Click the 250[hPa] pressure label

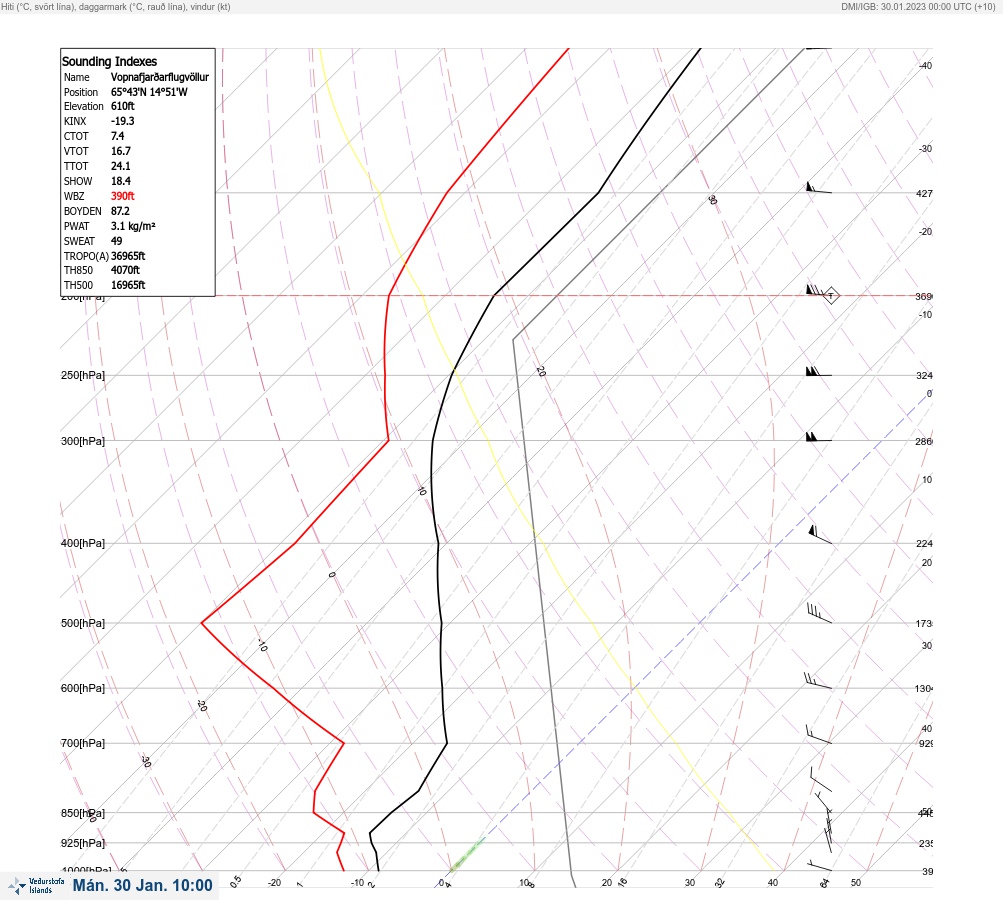pyautogui.click(x=83, y=375)
